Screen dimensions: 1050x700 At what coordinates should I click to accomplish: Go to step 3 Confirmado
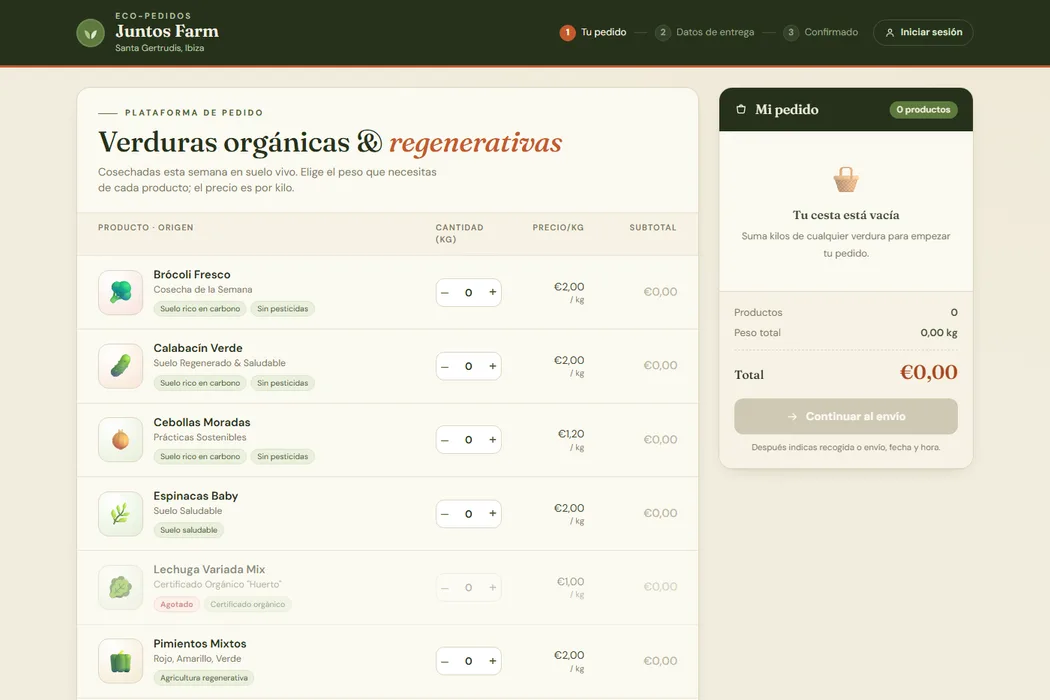point(820,32)
